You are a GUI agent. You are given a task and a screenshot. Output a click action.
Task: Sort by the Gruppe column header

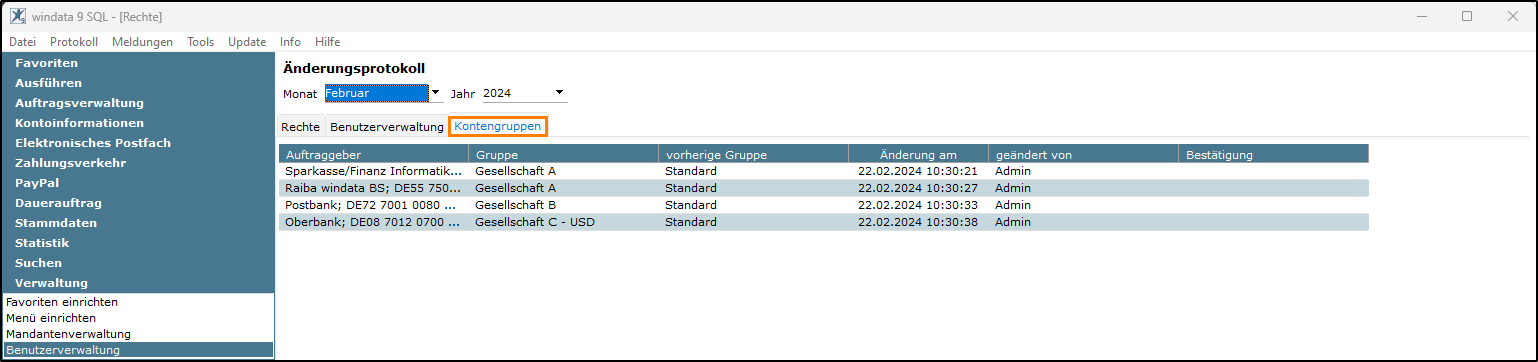coord(563,154)
